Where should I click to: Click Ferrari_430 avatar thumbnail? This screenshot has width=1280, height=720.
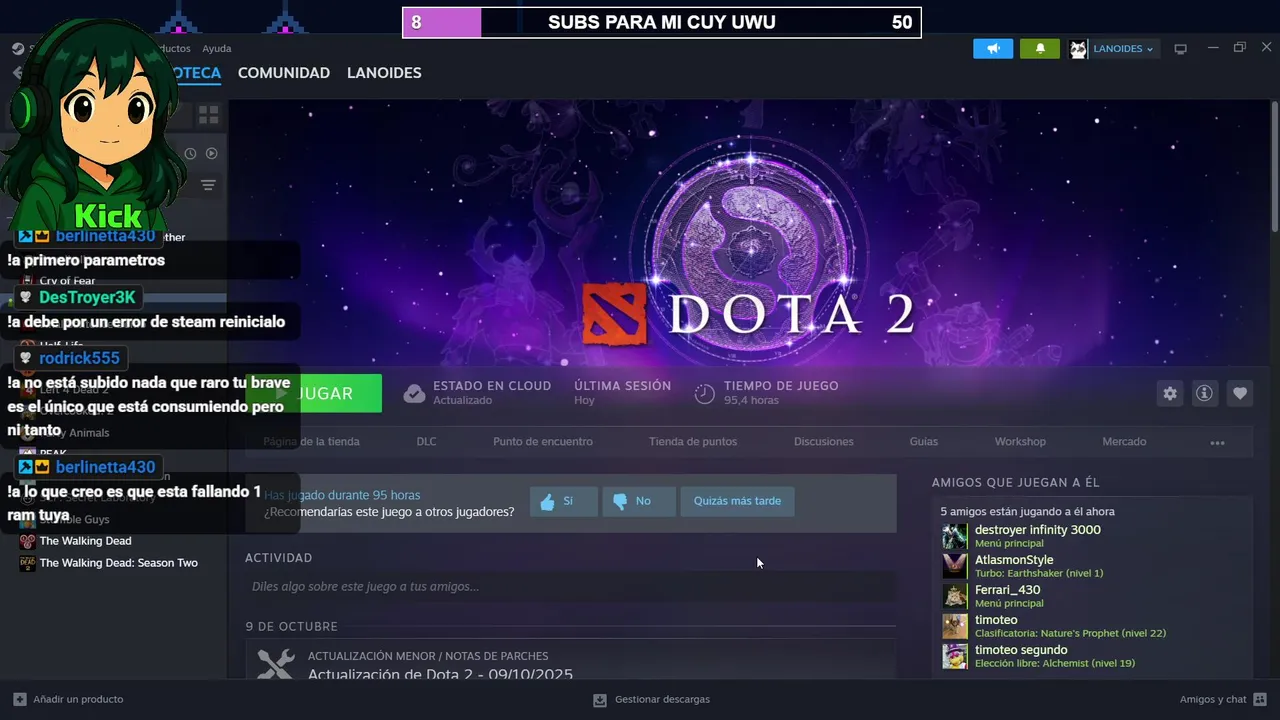pyautogui.click(x=955, y=596)
